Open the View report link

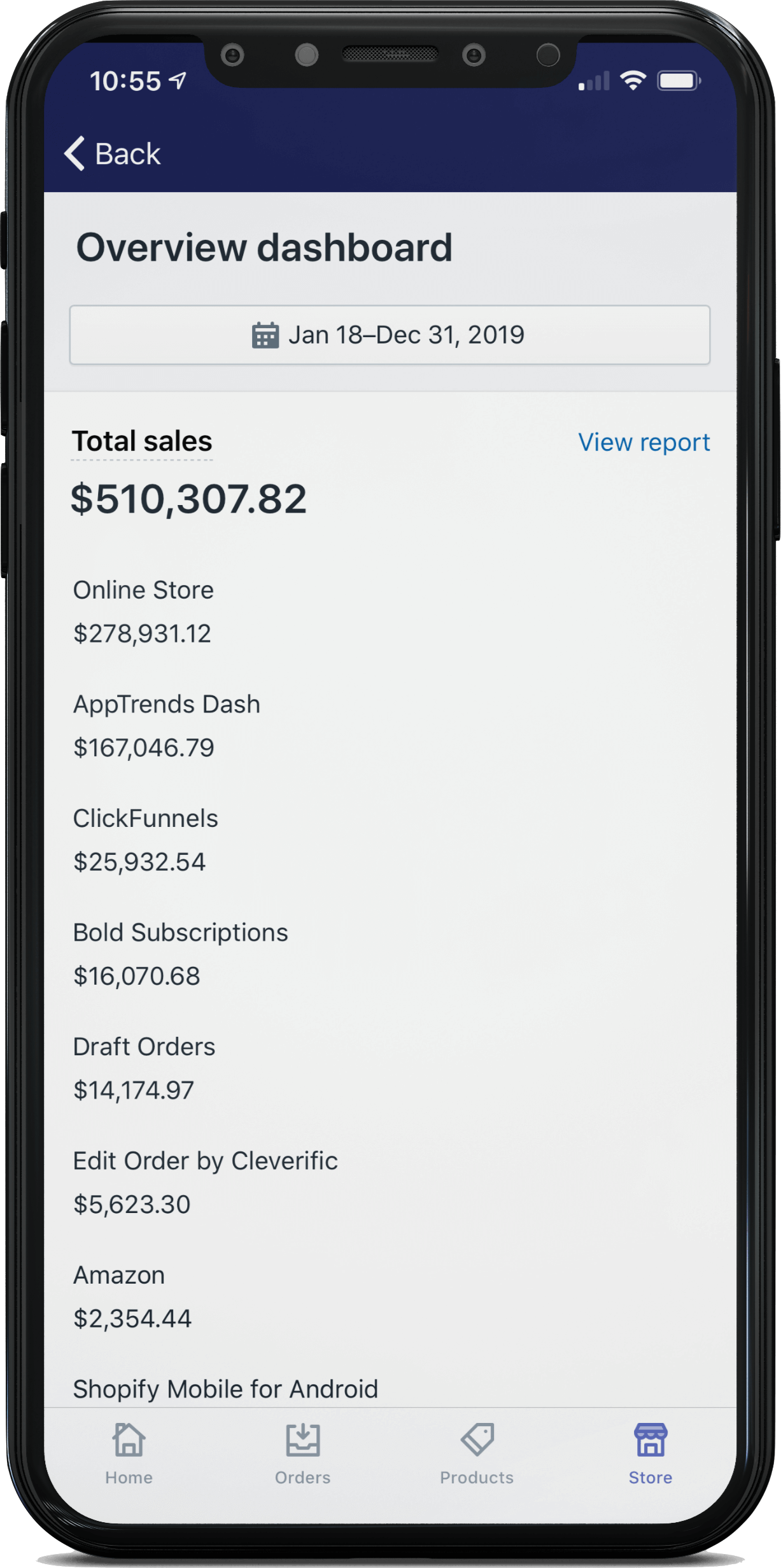coord(644,442)
